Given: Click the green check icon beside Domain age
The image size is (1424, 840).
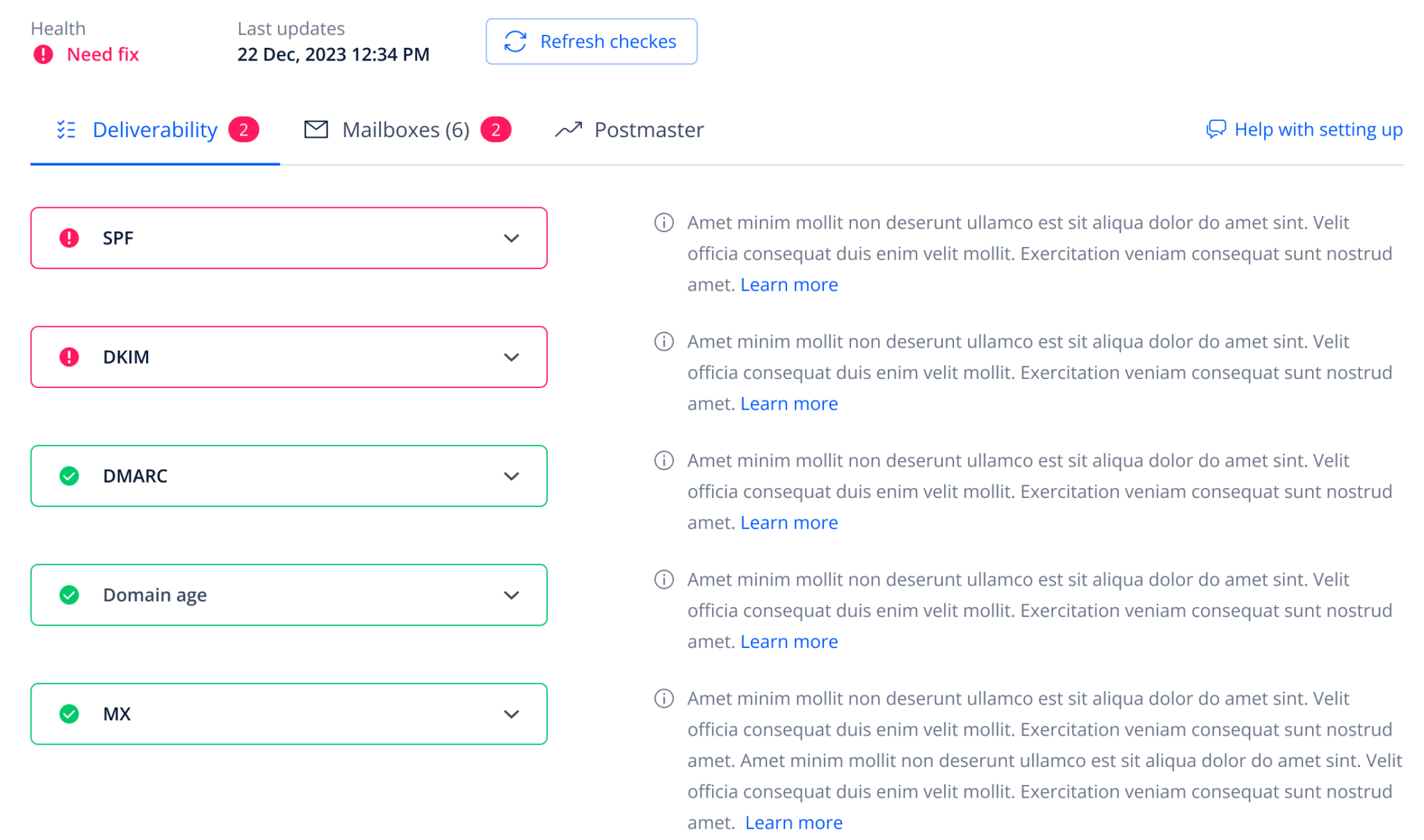Looking at the screenshot, I should tap(69, 595).
